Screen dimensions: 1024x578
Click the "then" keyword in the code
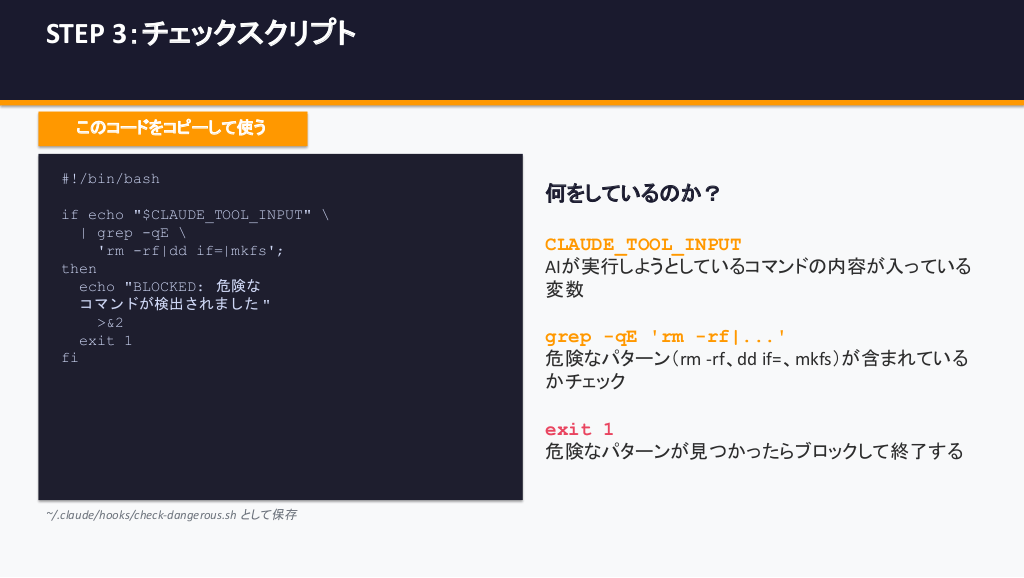[x=79, y=269]
